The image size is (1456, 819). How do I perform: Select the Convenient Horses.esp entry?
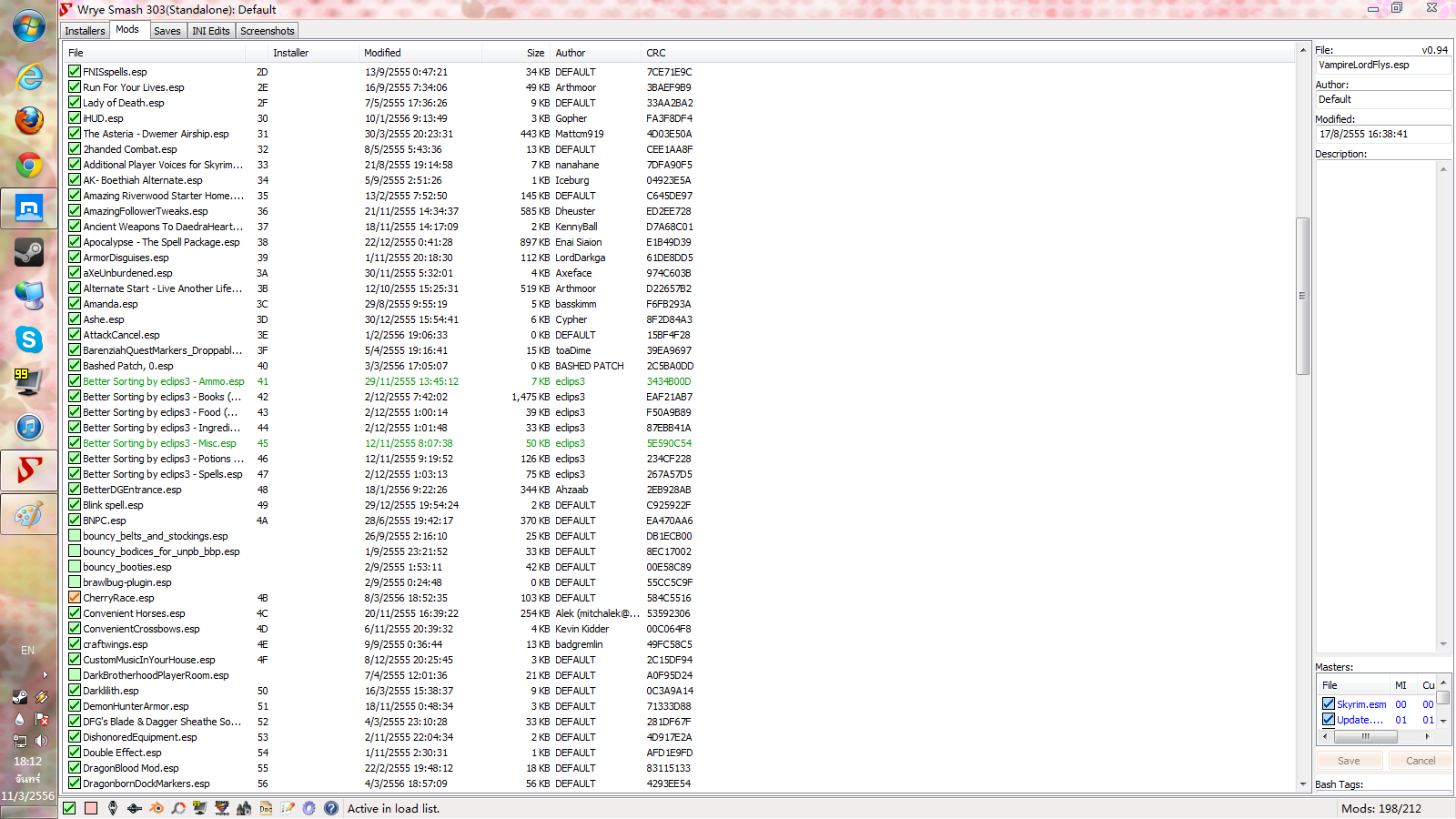[x=680, y=613]
